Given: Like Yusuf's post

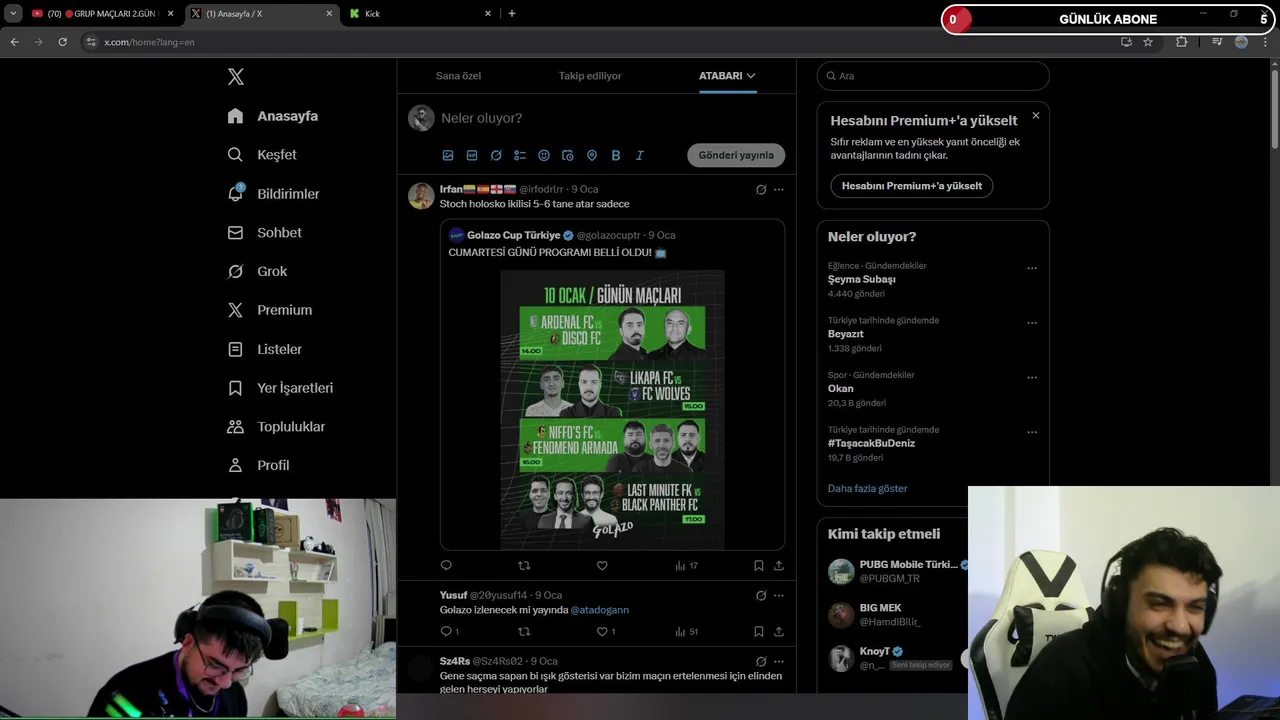Looking at the screenshot, I should (606, 631).
